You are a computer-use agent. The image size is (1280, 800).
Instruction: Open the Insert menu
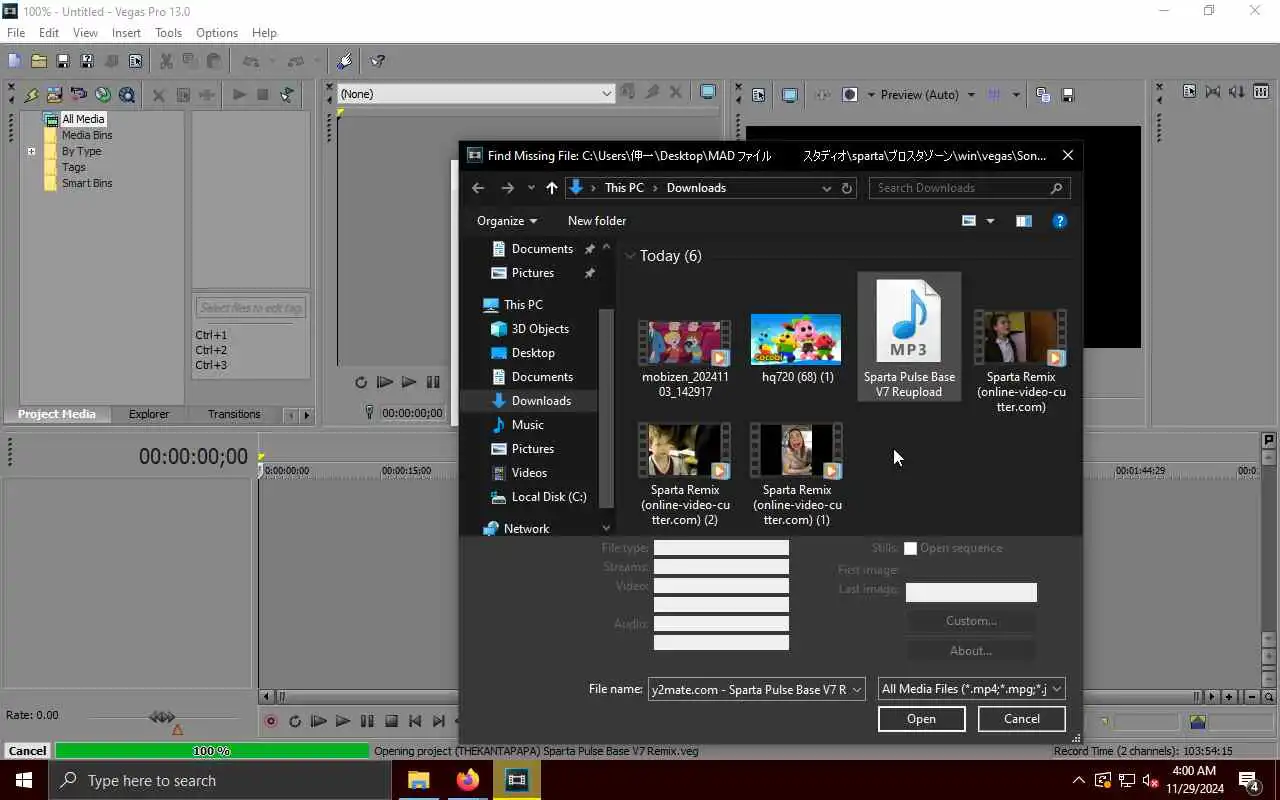tap(126, 33)
